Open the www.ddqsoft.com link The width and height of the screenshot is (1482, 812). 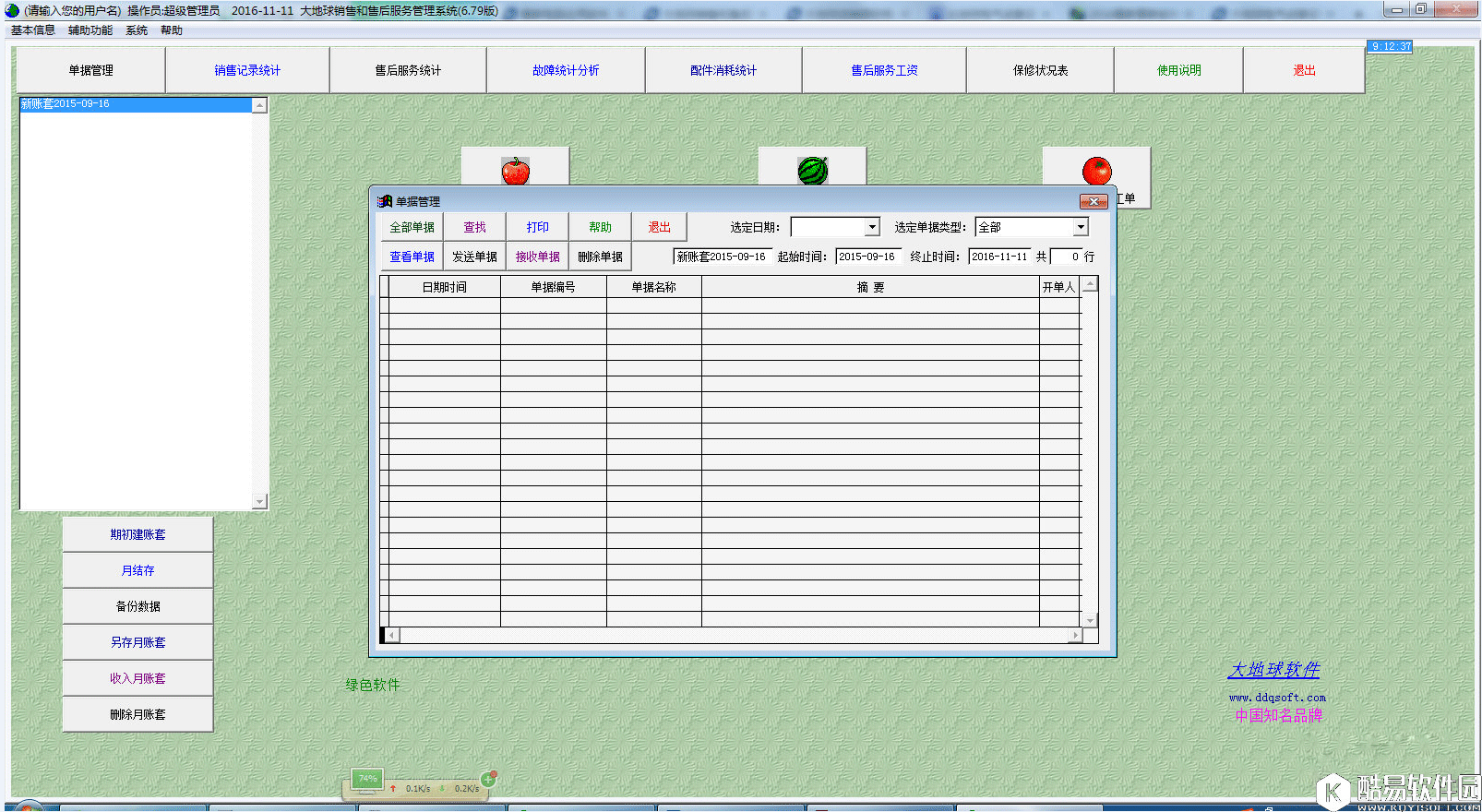coord(1277,698)
